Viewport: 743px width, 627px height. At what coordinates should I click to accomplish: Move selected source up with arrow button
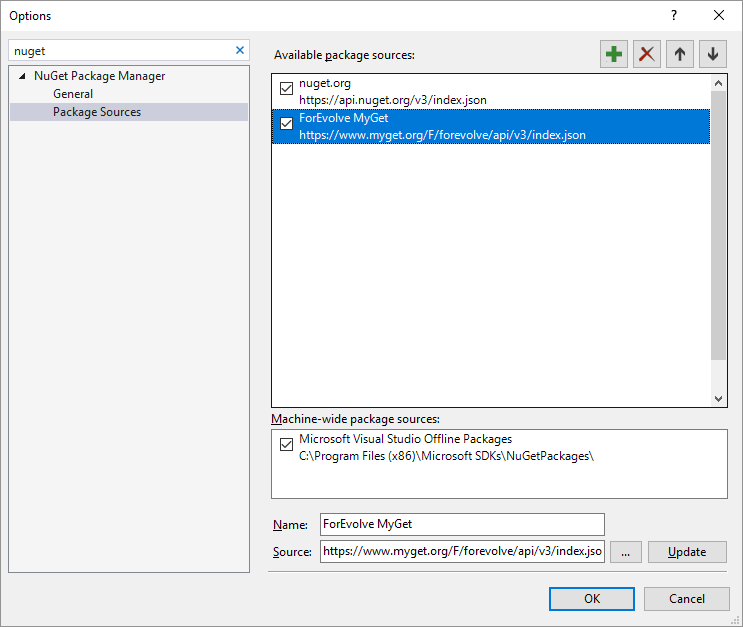[x=680, y=55]
